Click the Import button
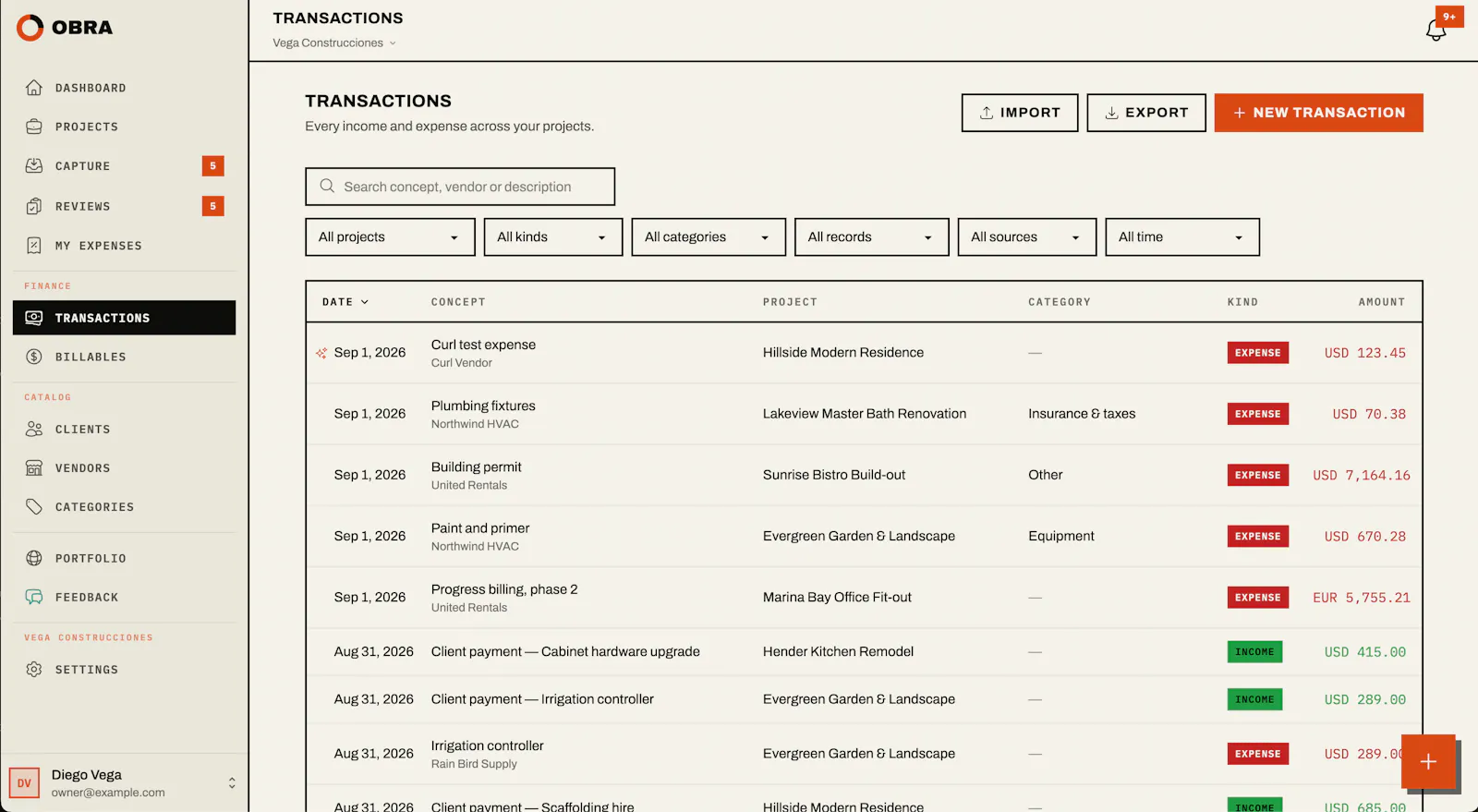This screenshot has height=812, width=1478. click(1020, 113)
